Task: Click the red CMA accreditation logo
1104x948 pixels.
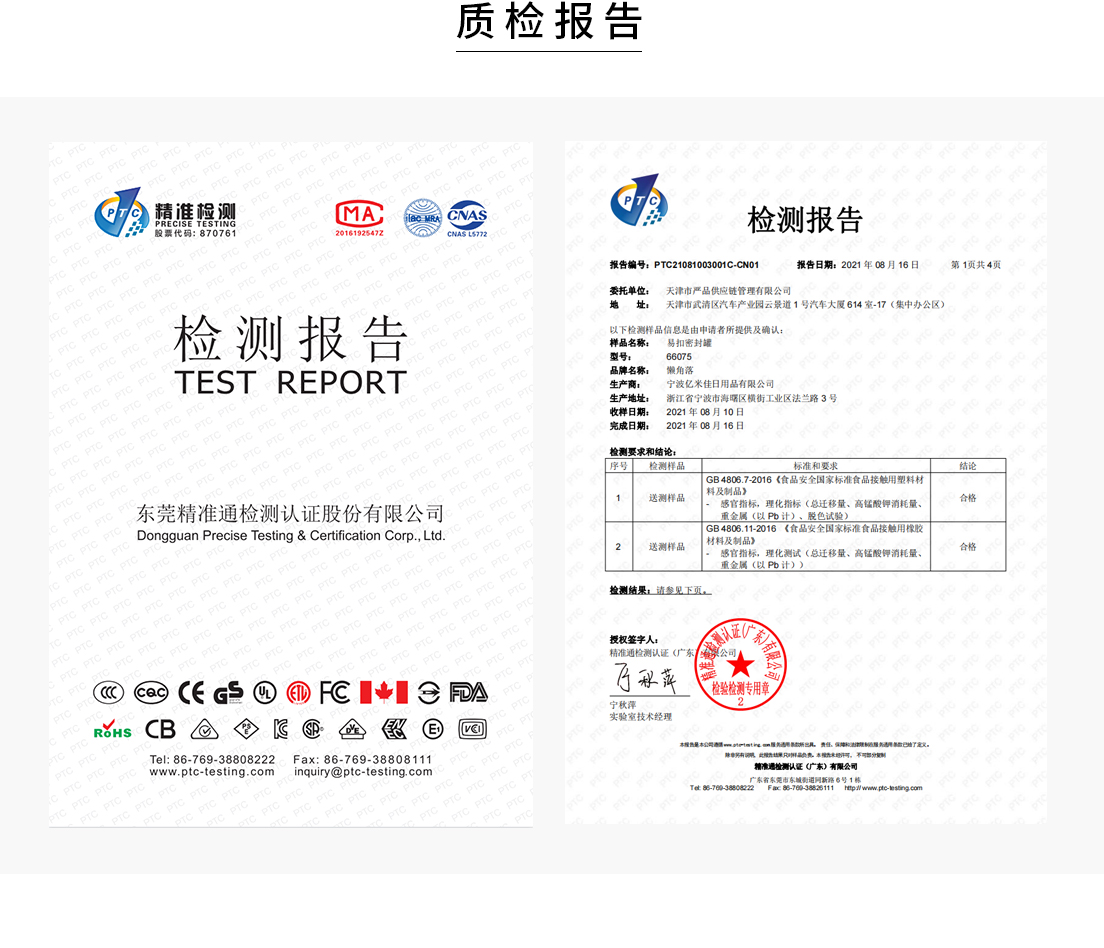Action: coord(359,214)
